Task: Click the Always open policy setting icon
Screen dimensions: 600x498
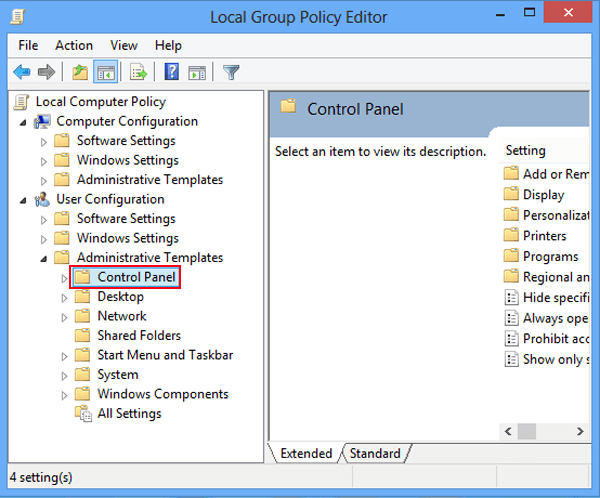Action: point(511,318)
